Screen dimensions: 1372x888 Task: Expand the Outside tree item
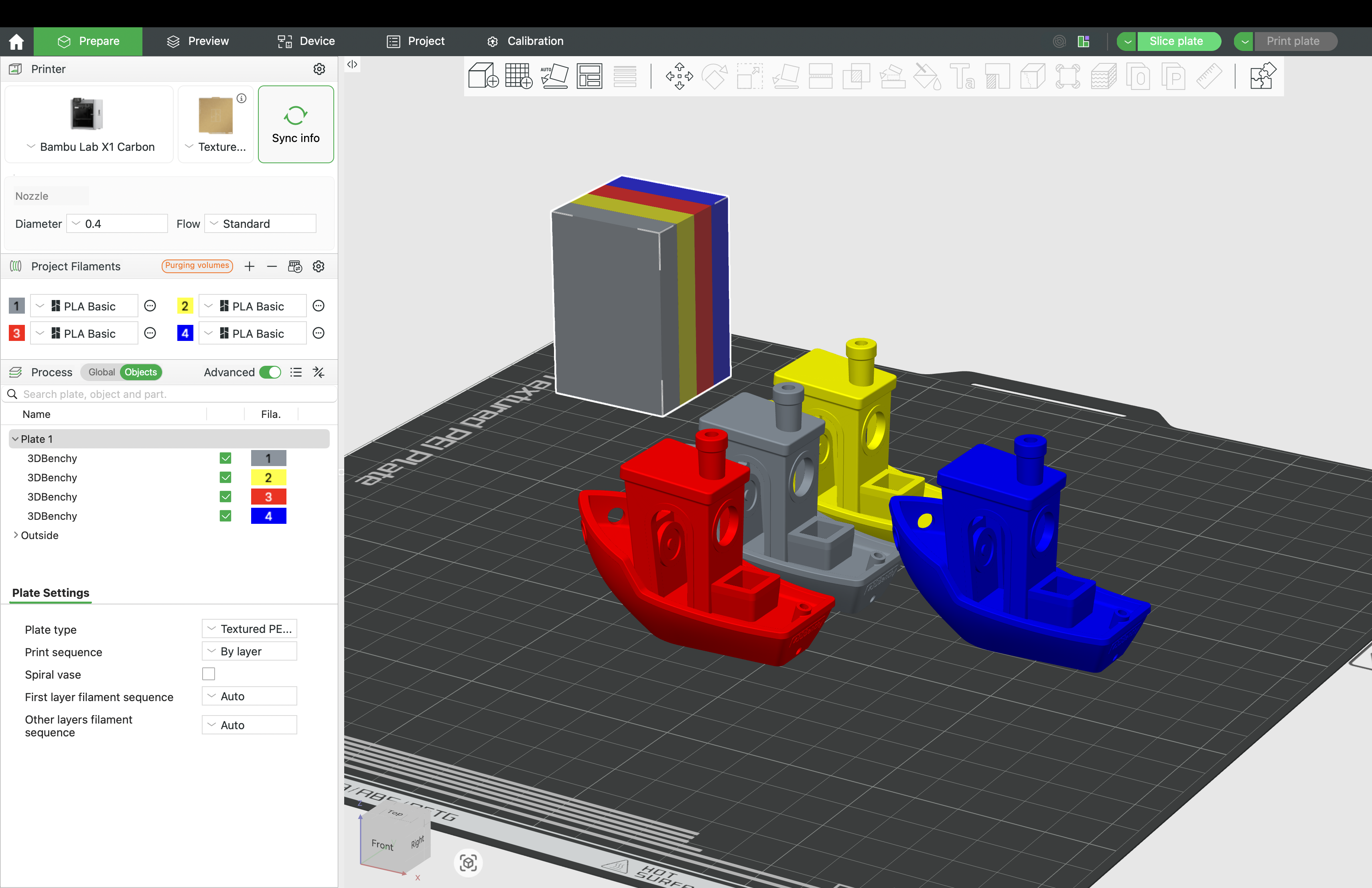pos(16,535)
